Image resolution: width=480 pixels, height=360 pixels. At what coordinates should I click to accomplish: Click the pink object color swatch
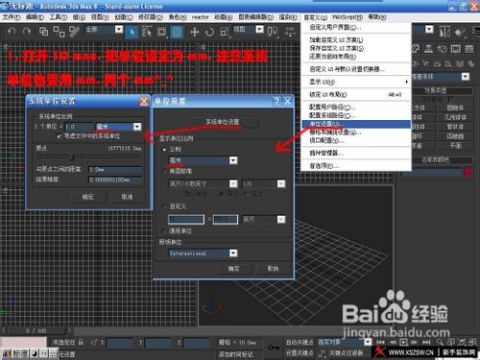468,172
